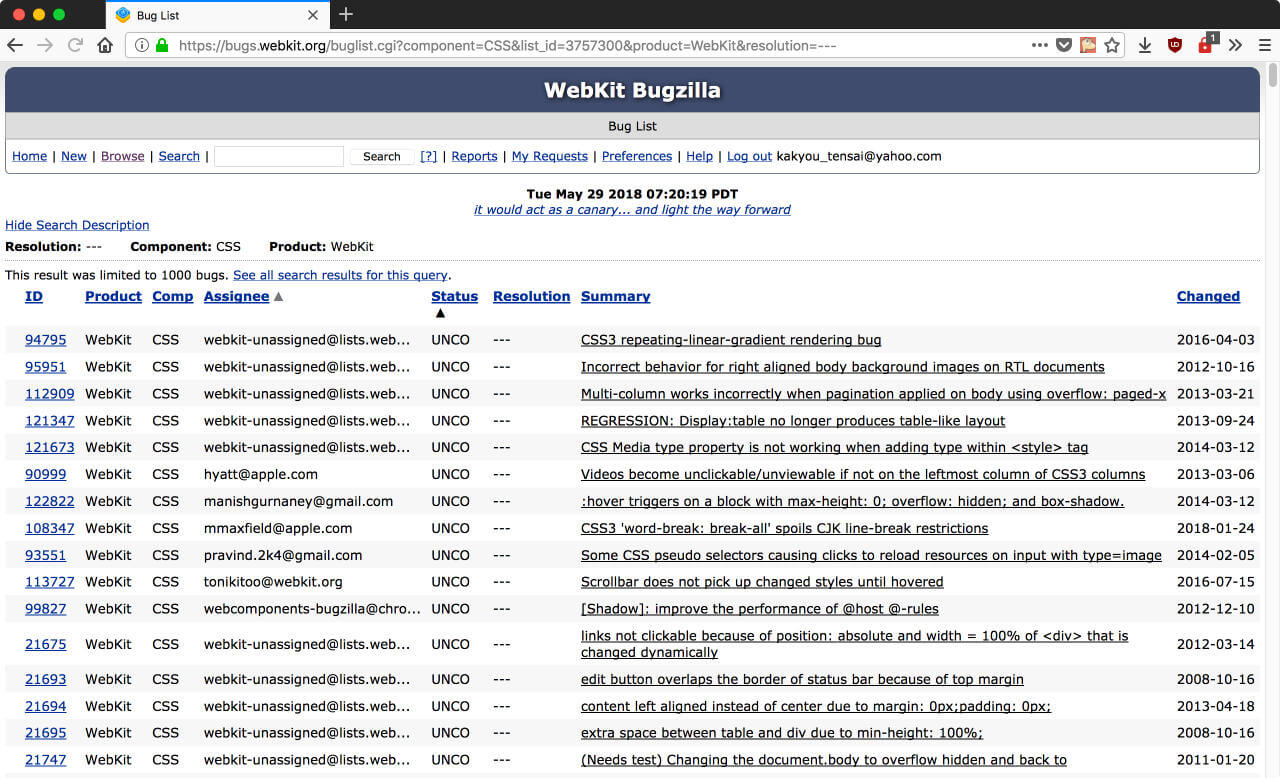Open the red padlock extension with badge
Viewport: 1280px width, 778px height.
pyautogui.click(x=1205, y=45)
